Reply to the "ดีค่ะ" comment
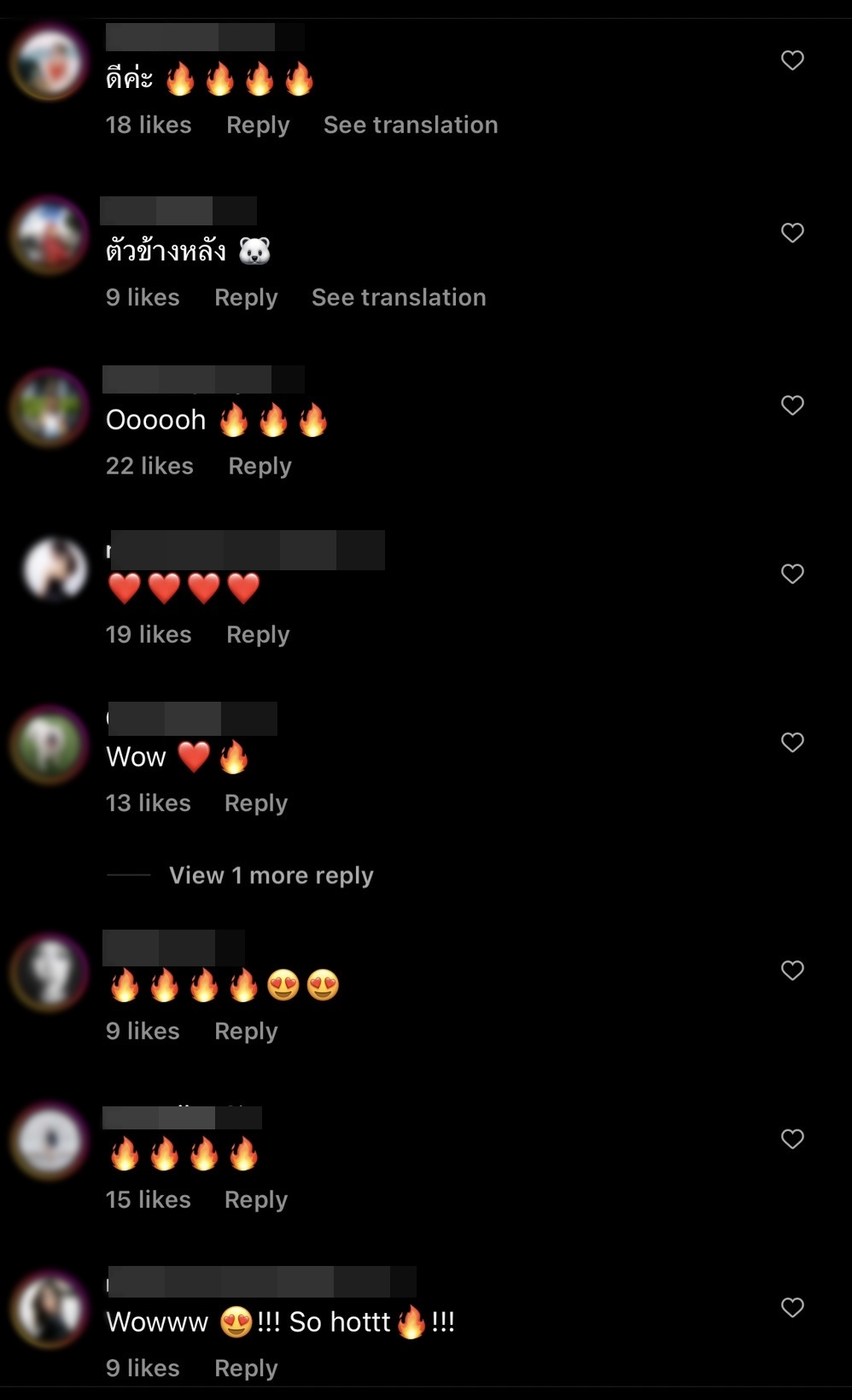Screen dimensions: 852x1400 [x=258, y=125]
